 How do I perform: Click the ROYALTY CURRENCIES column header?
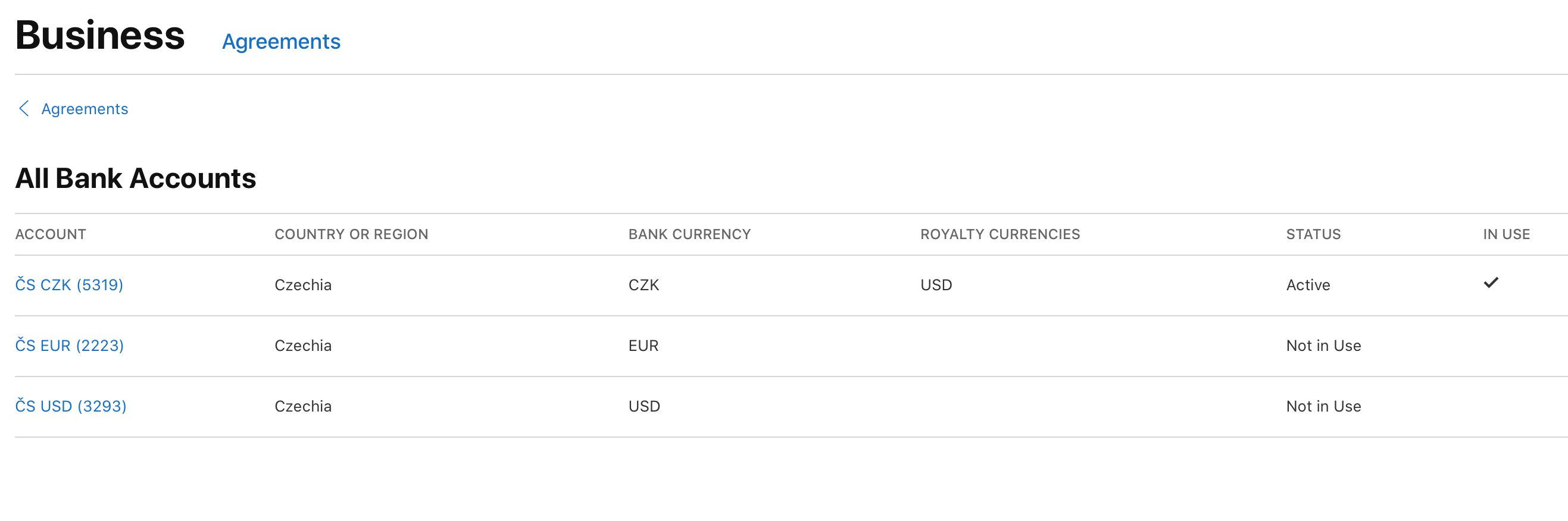coord(999,234)
